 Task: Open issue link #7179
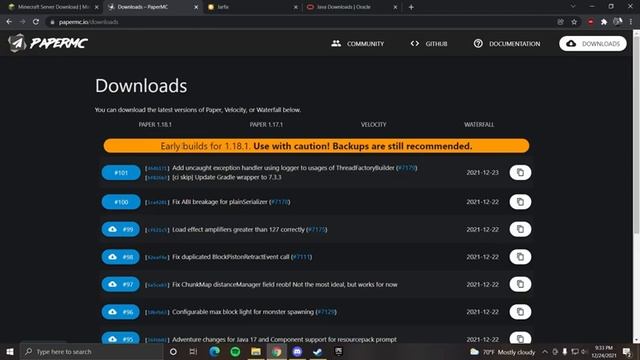pyautogui.click(x=407, y=168)
